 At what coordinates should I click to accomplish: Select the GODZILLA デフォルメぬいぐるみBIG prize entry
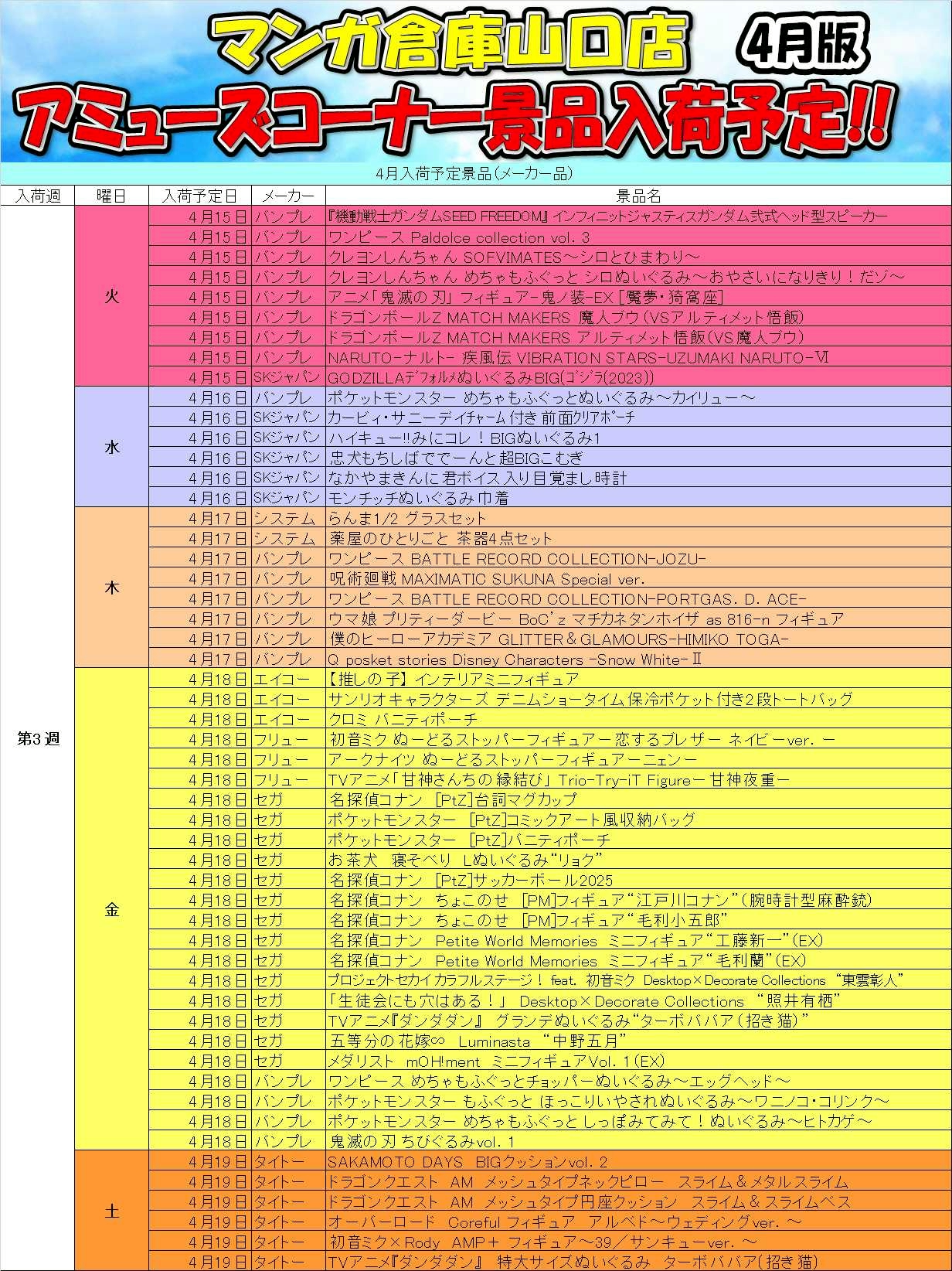pos(491,378)
